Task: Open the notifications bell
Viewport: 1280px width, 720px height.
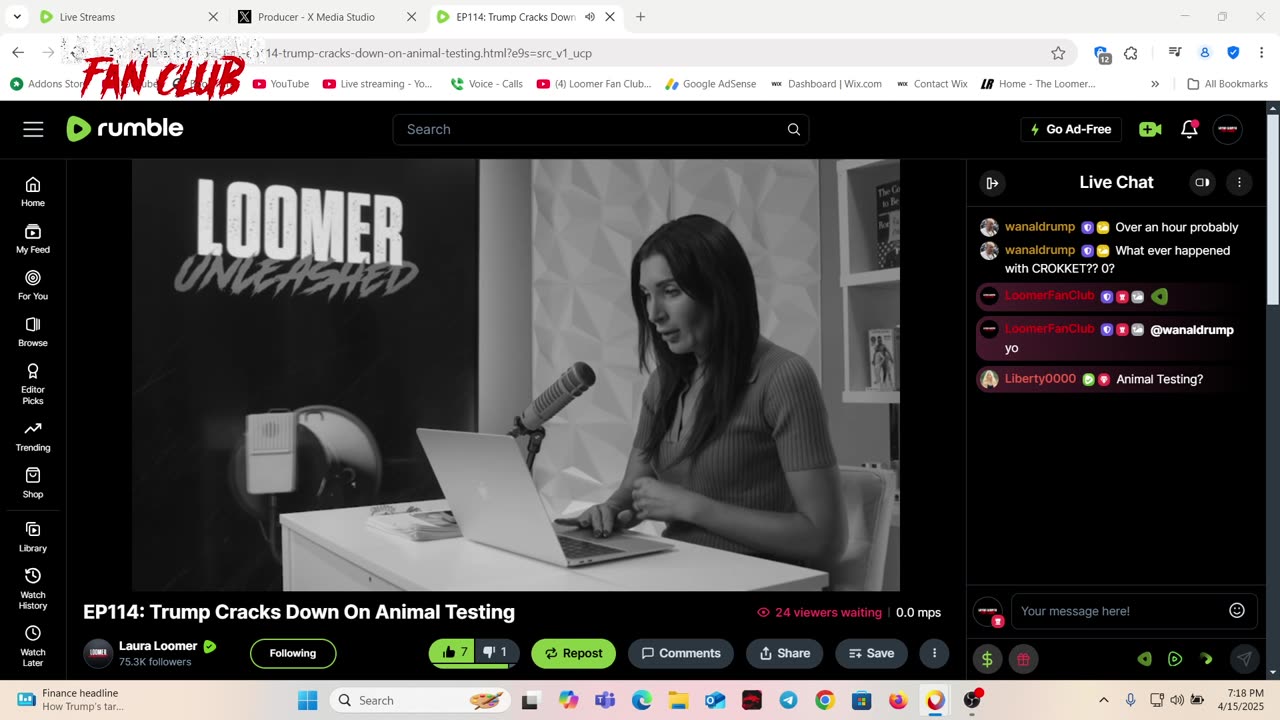Action: 1189,129
